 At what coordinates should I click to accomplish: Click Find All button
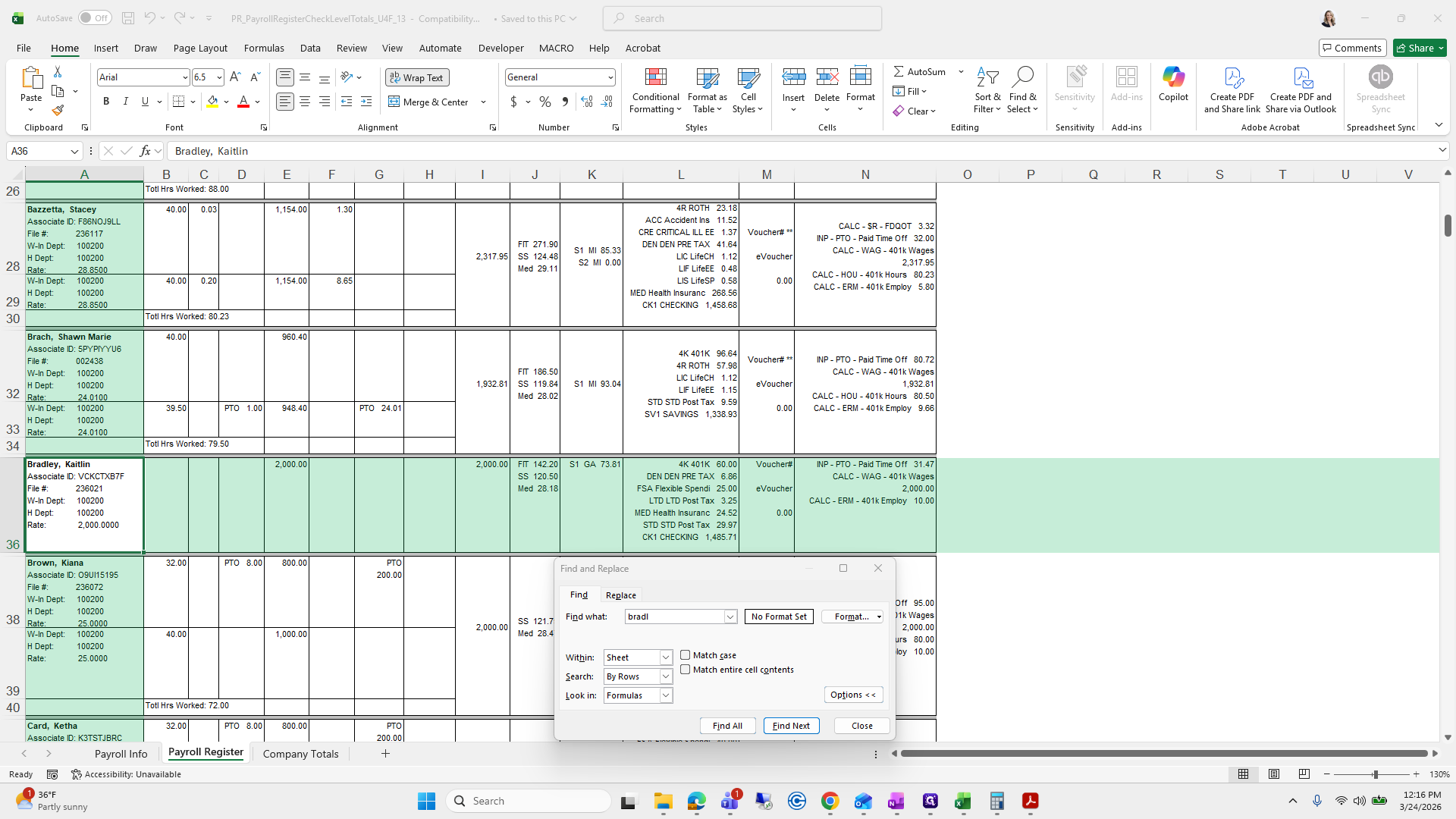[x=727, y=726]
